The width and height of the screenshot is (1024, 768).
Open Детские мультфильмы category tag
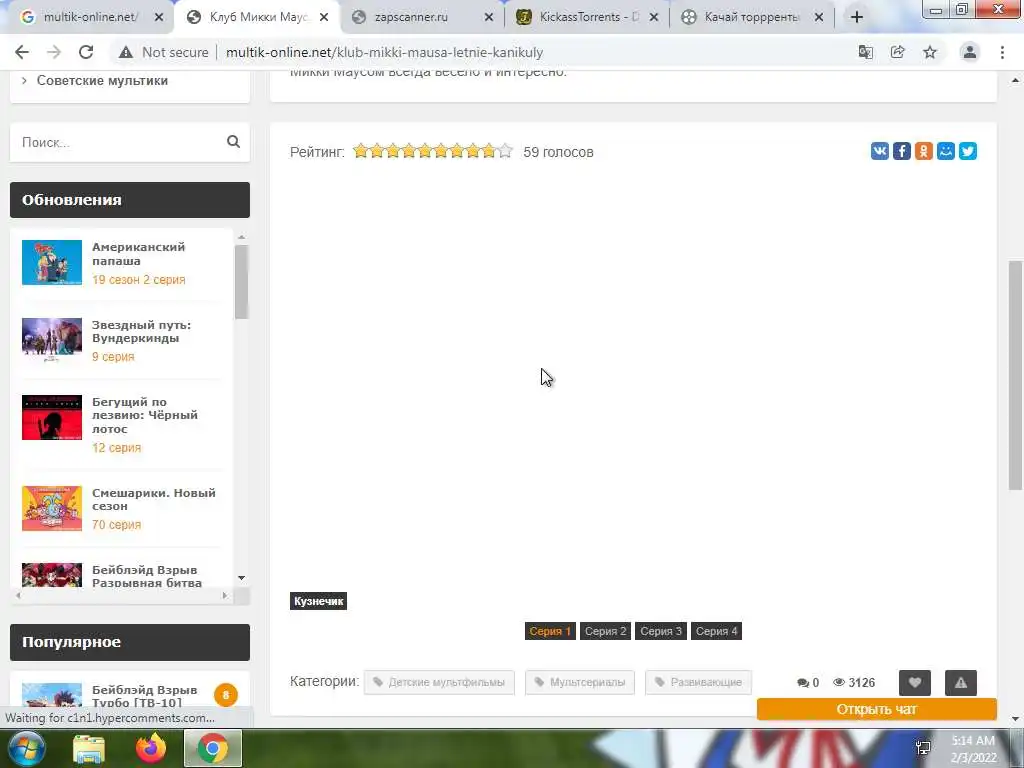point(439,682)
